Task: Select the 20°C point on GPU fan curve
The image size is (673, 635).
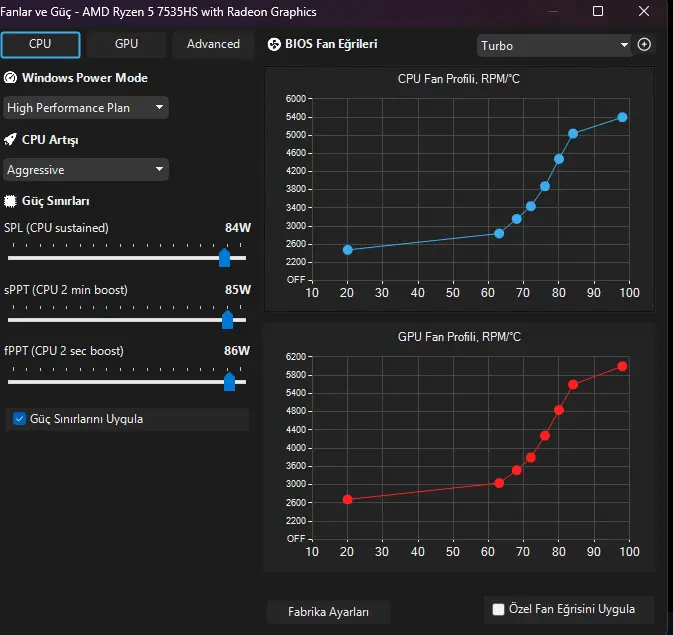Action: pos(348,499)
